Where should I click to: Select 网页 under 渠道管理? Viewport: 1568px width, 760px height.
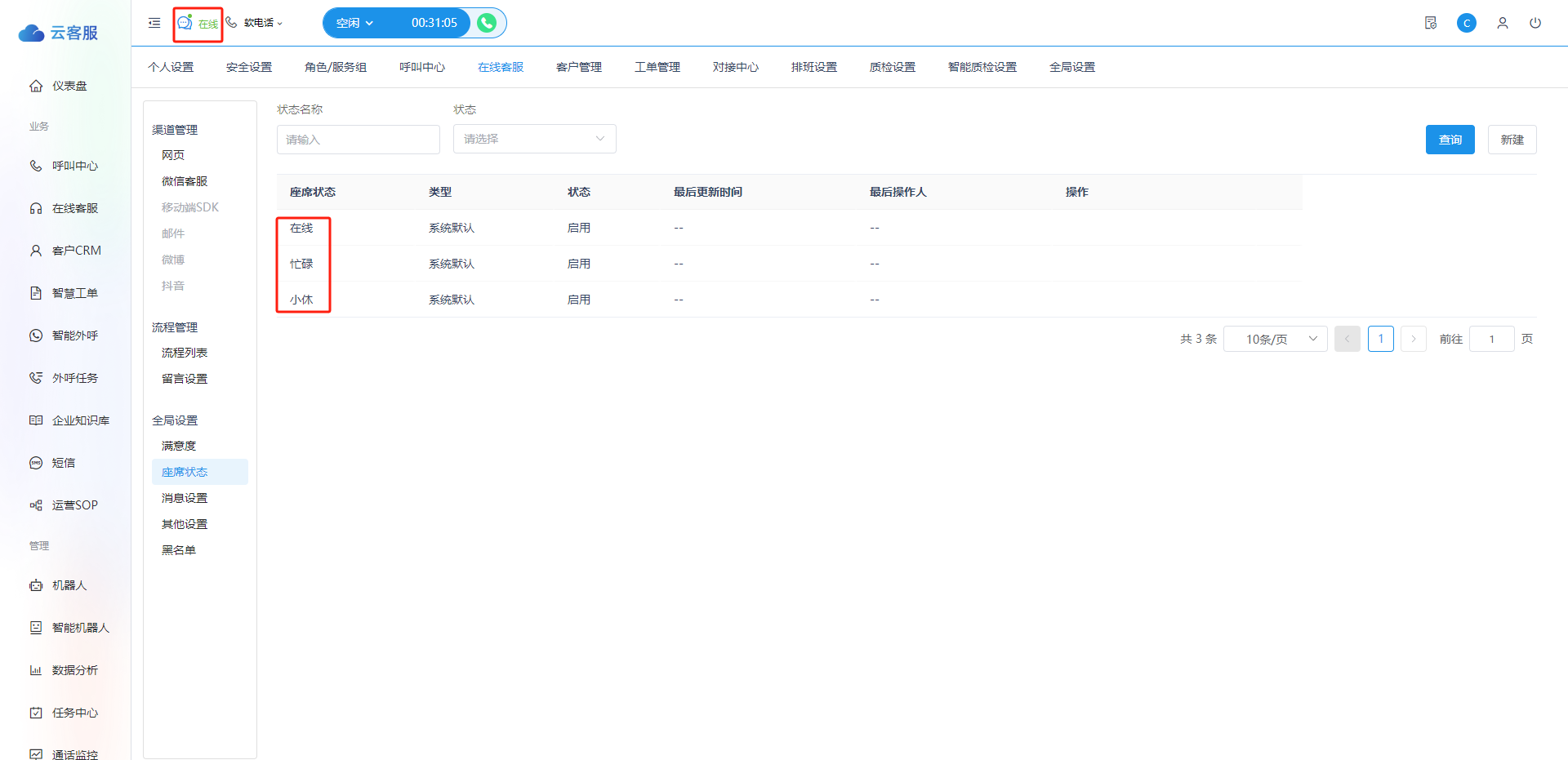pyautogui.click(x=173, y=155)
